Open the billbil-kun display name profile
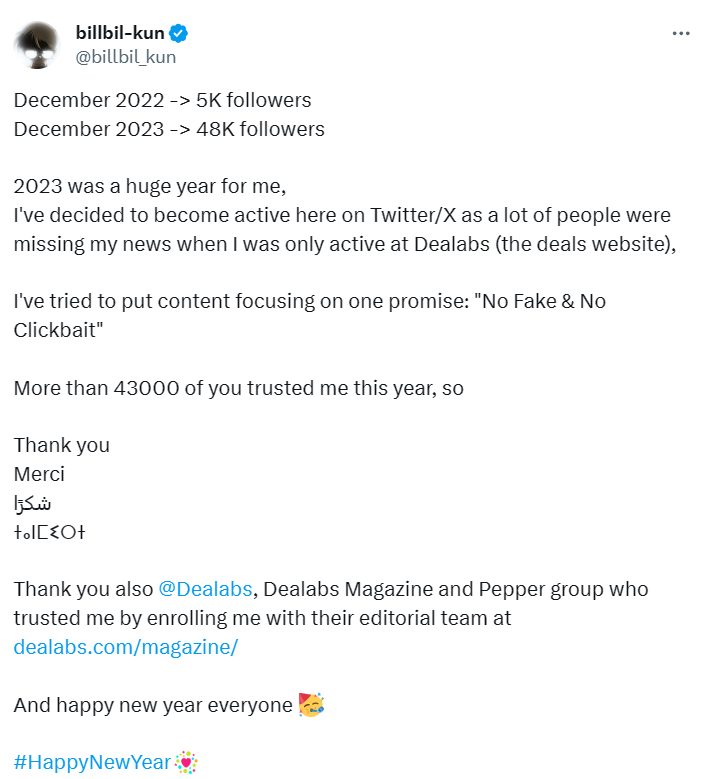This screenshot has width=705, height=779. pyautogui.click(x=120, y=33)
